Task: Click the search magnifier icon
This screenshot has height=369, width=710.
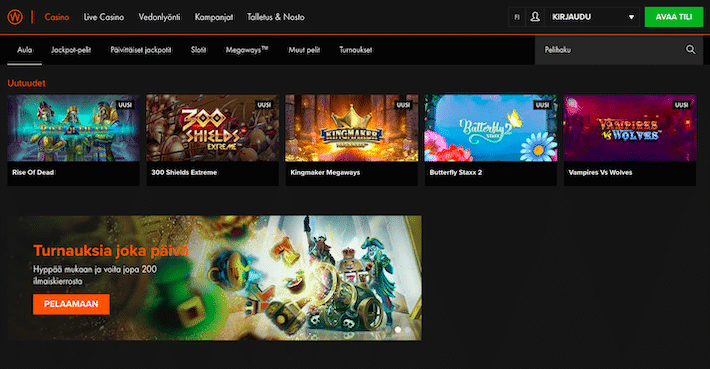Action: tap(690, 50)
